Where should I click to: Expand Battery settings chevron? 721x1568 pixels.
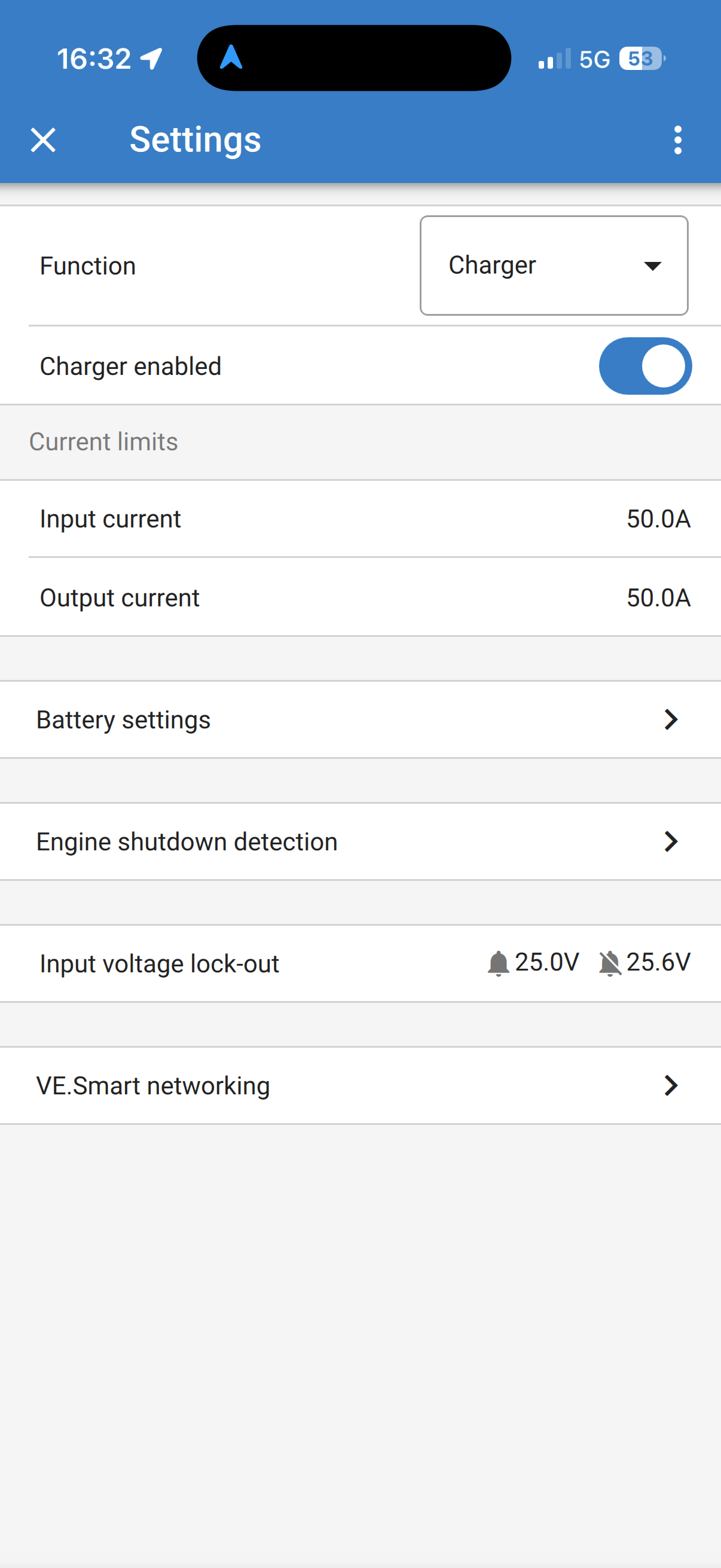(x=671, y=719)
